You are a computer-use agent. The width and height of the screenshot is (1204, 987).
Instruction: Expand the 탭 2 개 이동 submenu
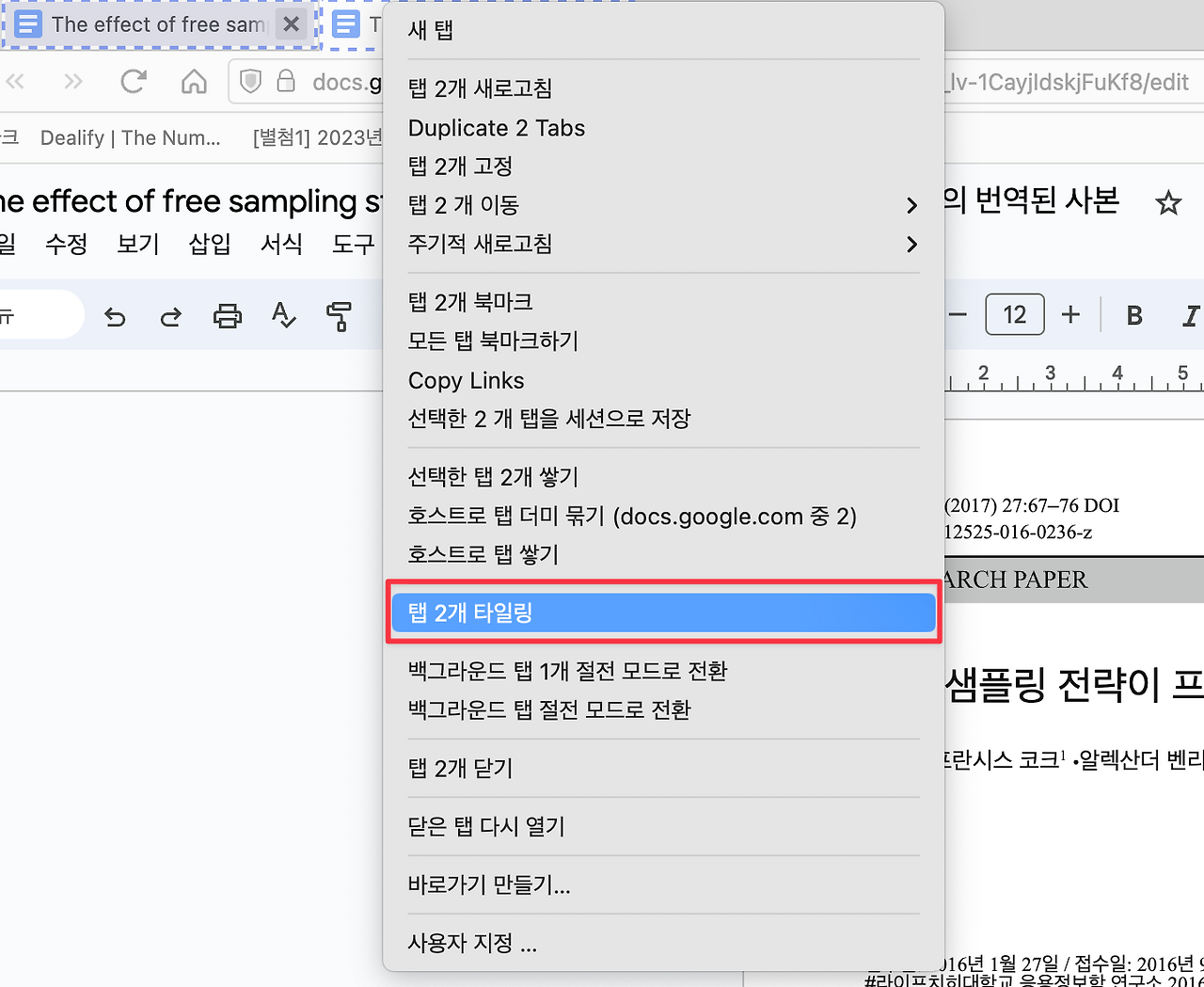663,205
